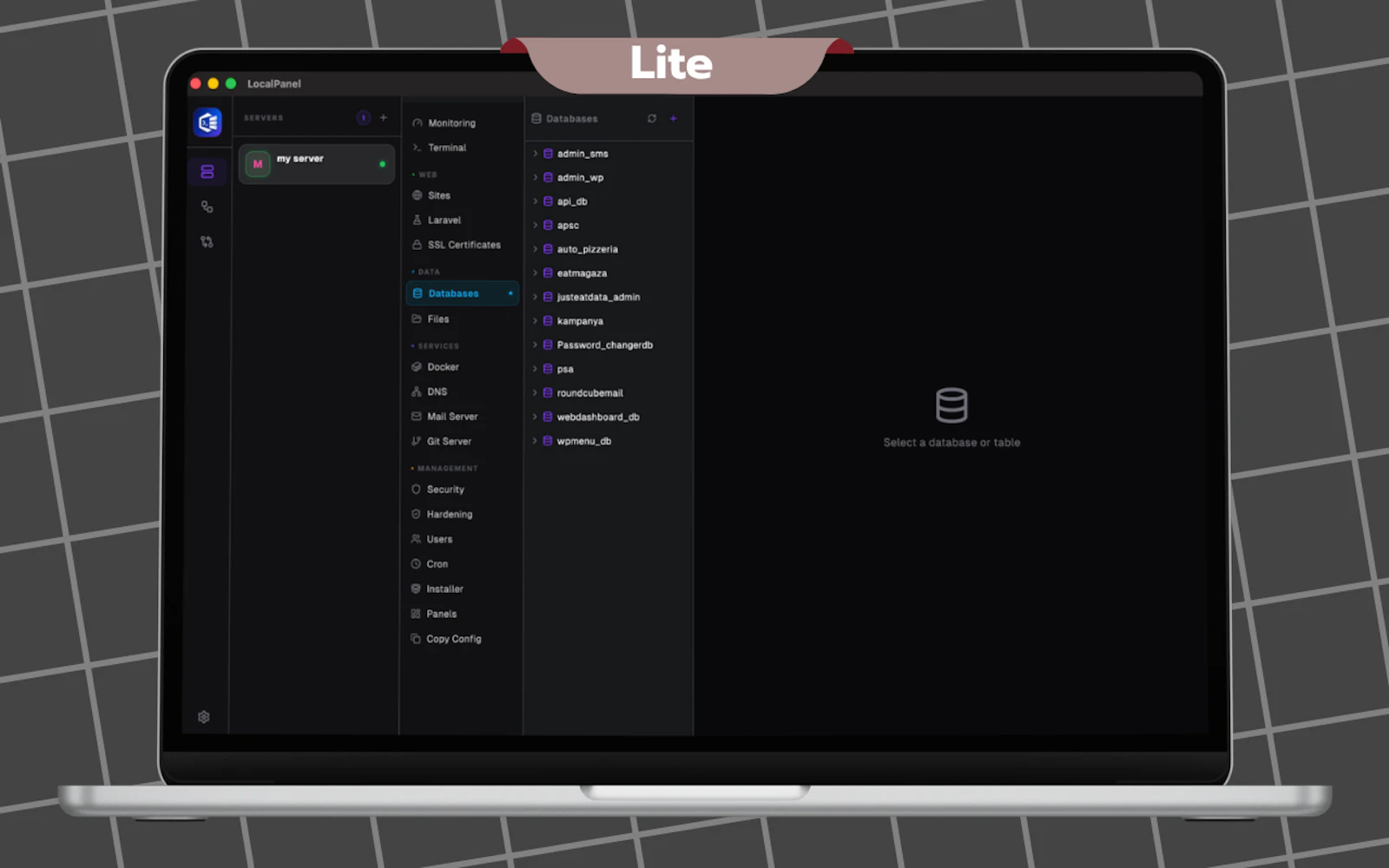Screen dimensions: 1389x868
Task: Expand the kampanya database chevron
Action: pos(535,321)
